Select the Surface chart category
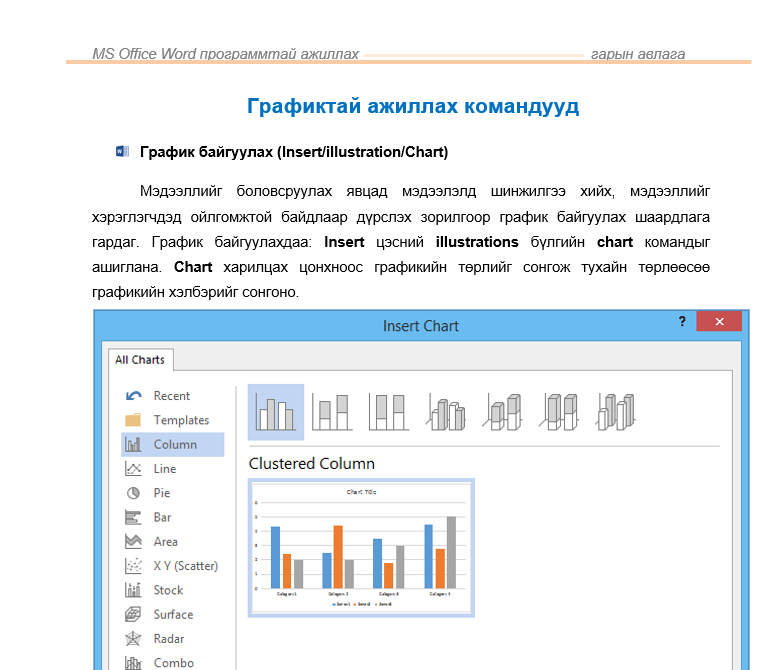The image size is (776, 670). click(x=172, y=615)
